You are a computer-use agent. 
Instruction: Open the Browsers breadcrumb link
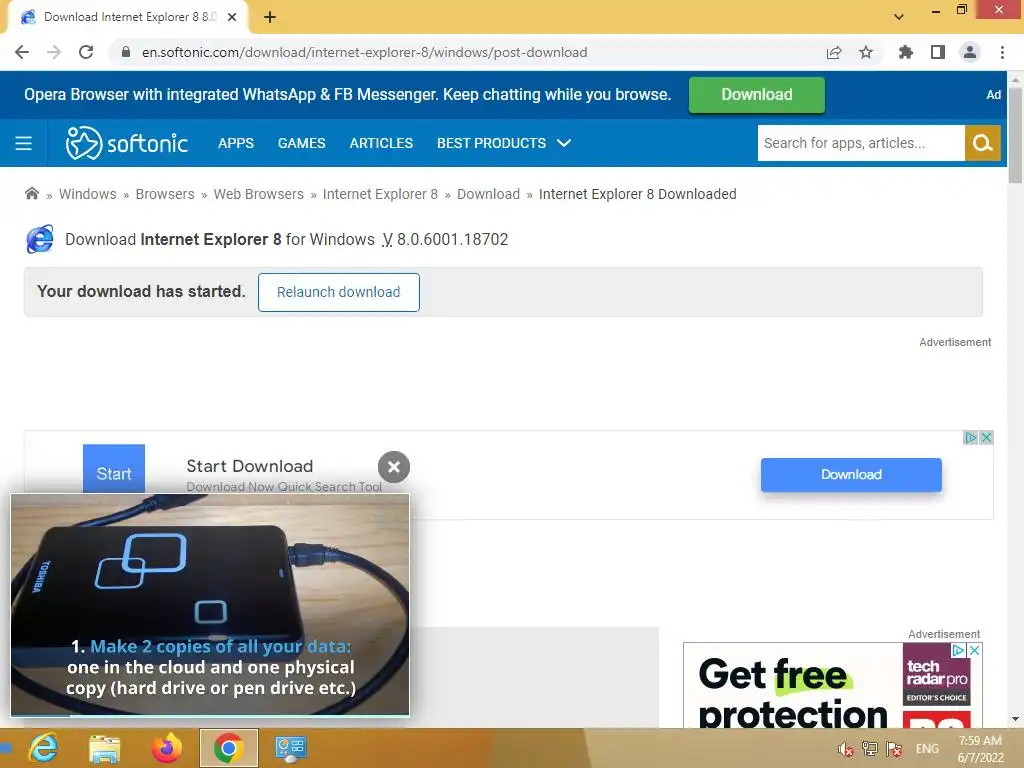165,194
